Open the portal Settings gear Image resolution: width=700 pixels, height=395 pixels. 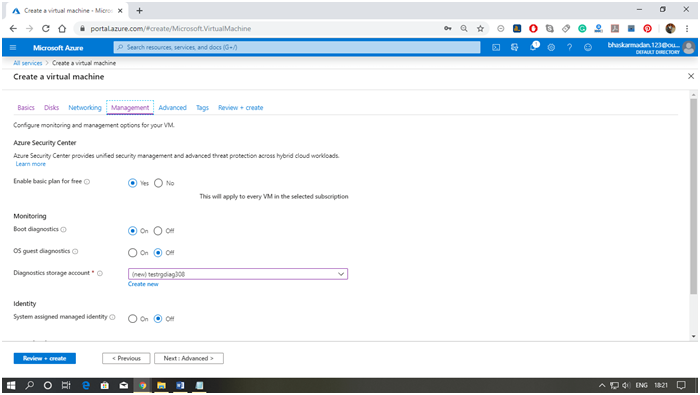click(x=551, y=47)
